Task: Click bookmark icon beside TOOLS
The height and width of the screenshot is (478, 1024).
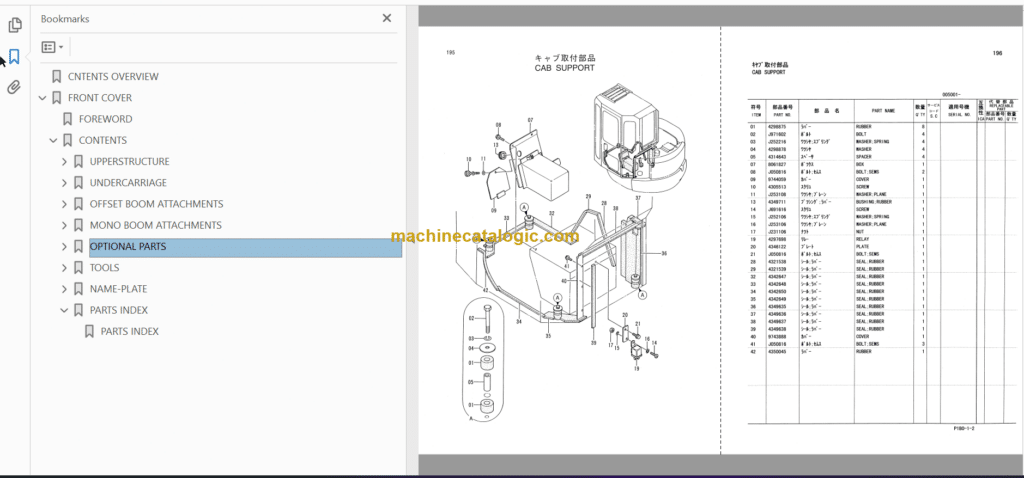Action: [78, 268]
